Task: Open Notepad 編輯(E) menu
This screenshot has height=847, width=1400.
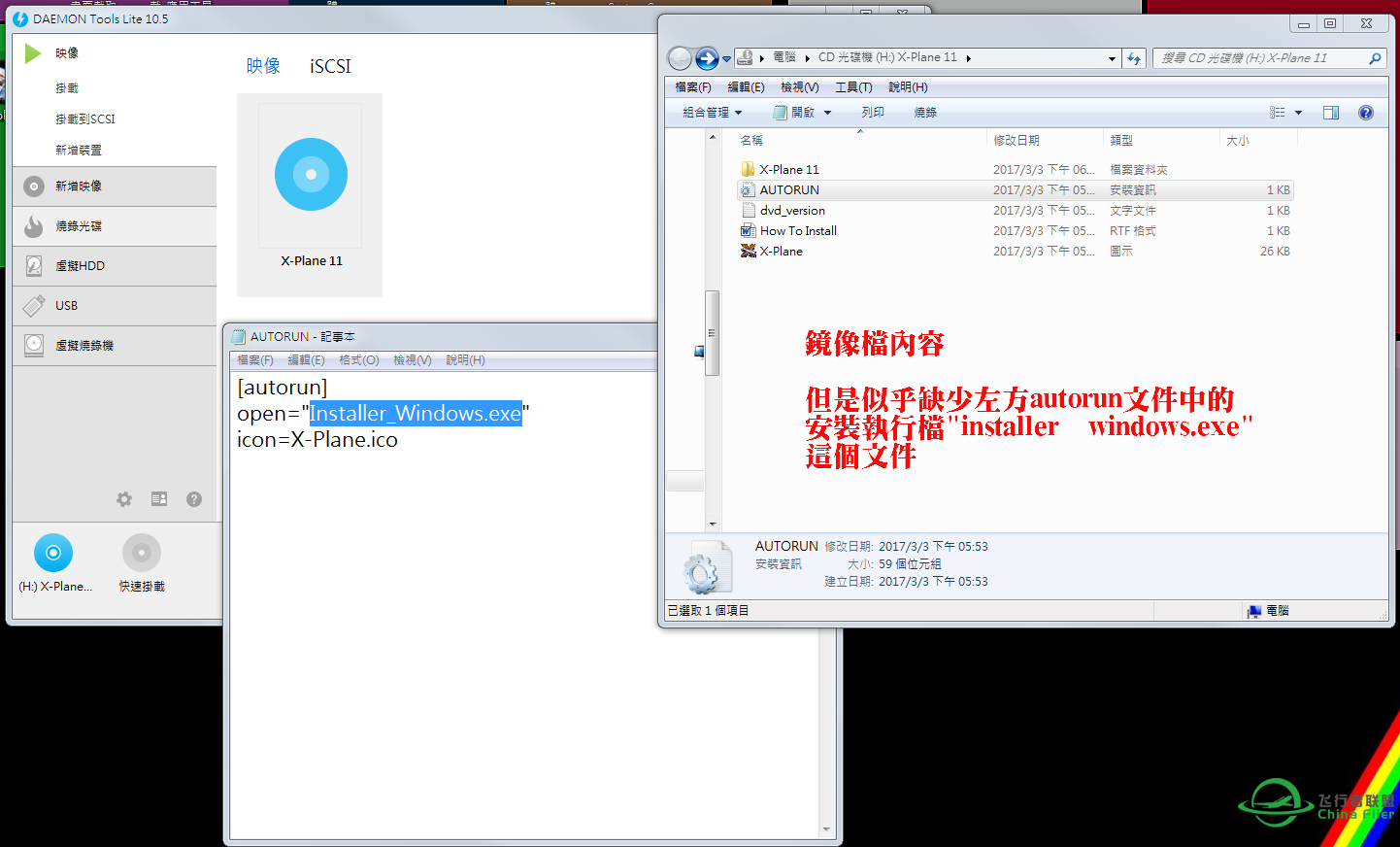Action: (x=307, y=360)
